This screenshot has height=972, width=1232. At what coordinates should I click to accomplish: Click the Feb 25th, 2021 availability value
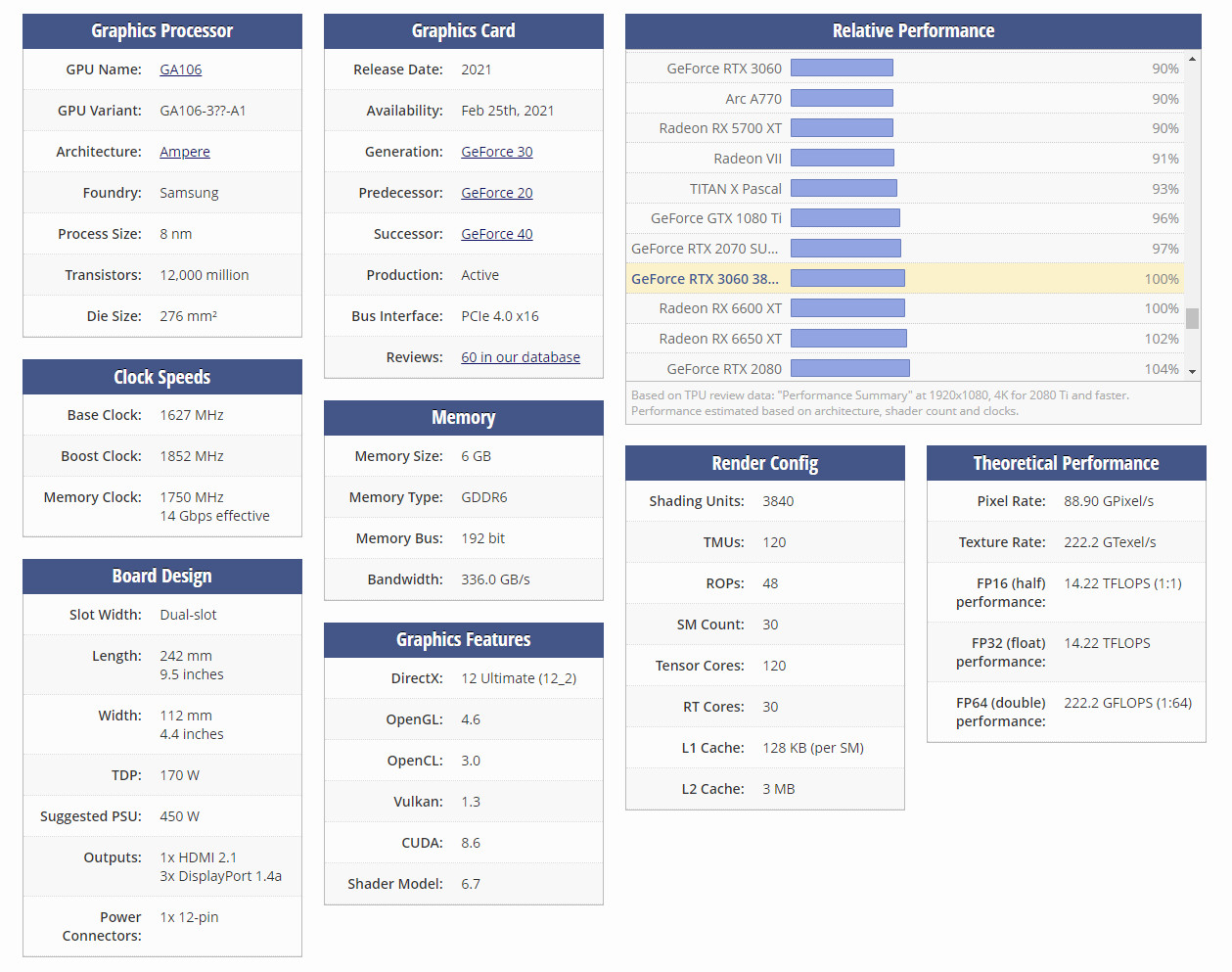coord(508,111)
